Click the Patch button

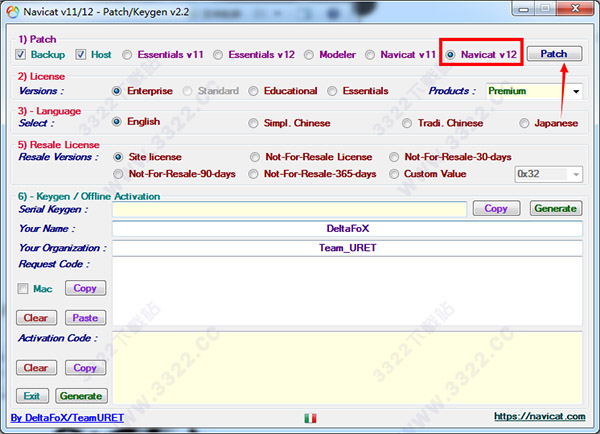554,54
